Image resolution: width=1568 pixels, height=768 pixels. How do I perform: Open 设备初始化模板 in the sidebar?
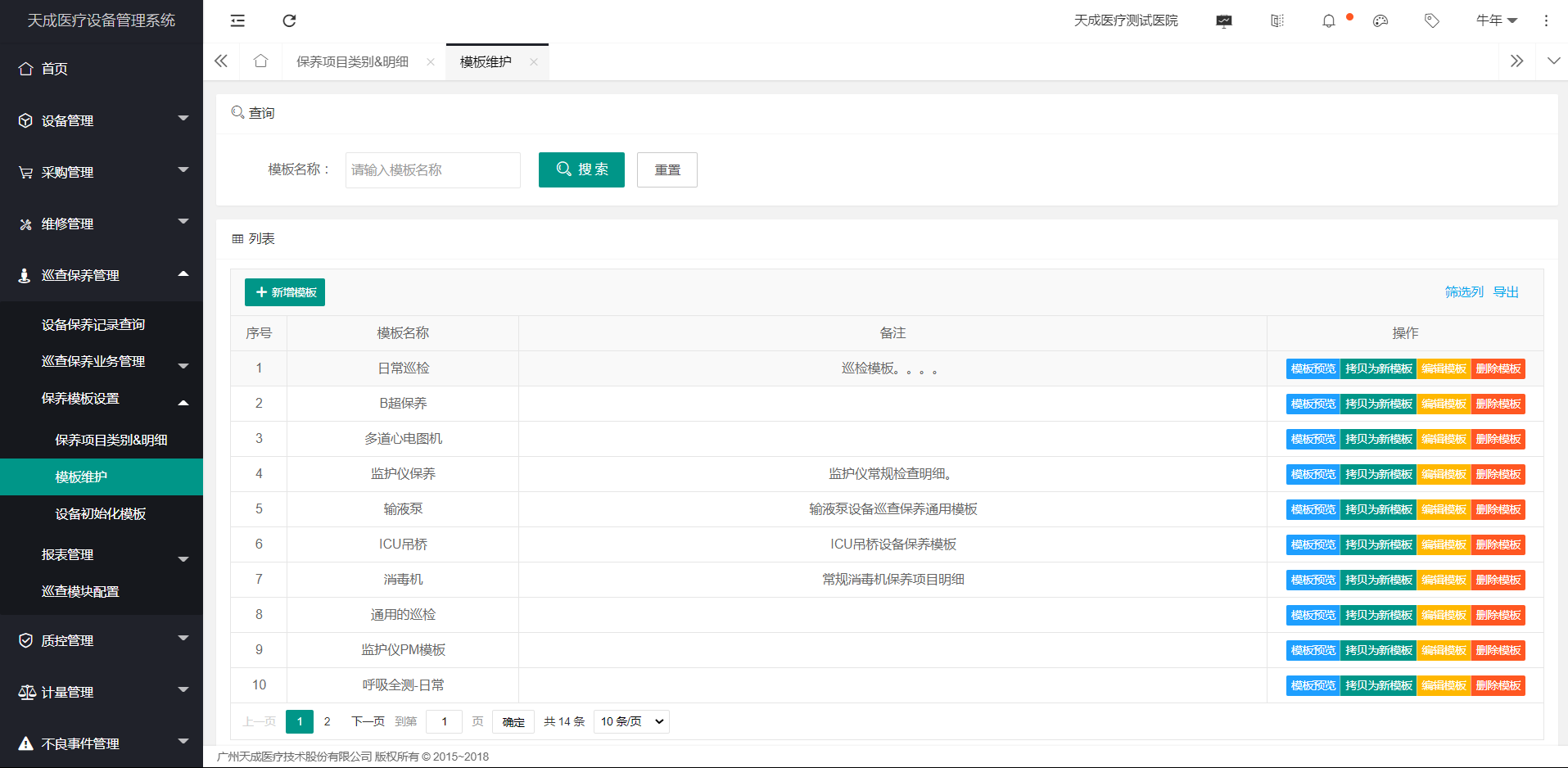[102, 513]
